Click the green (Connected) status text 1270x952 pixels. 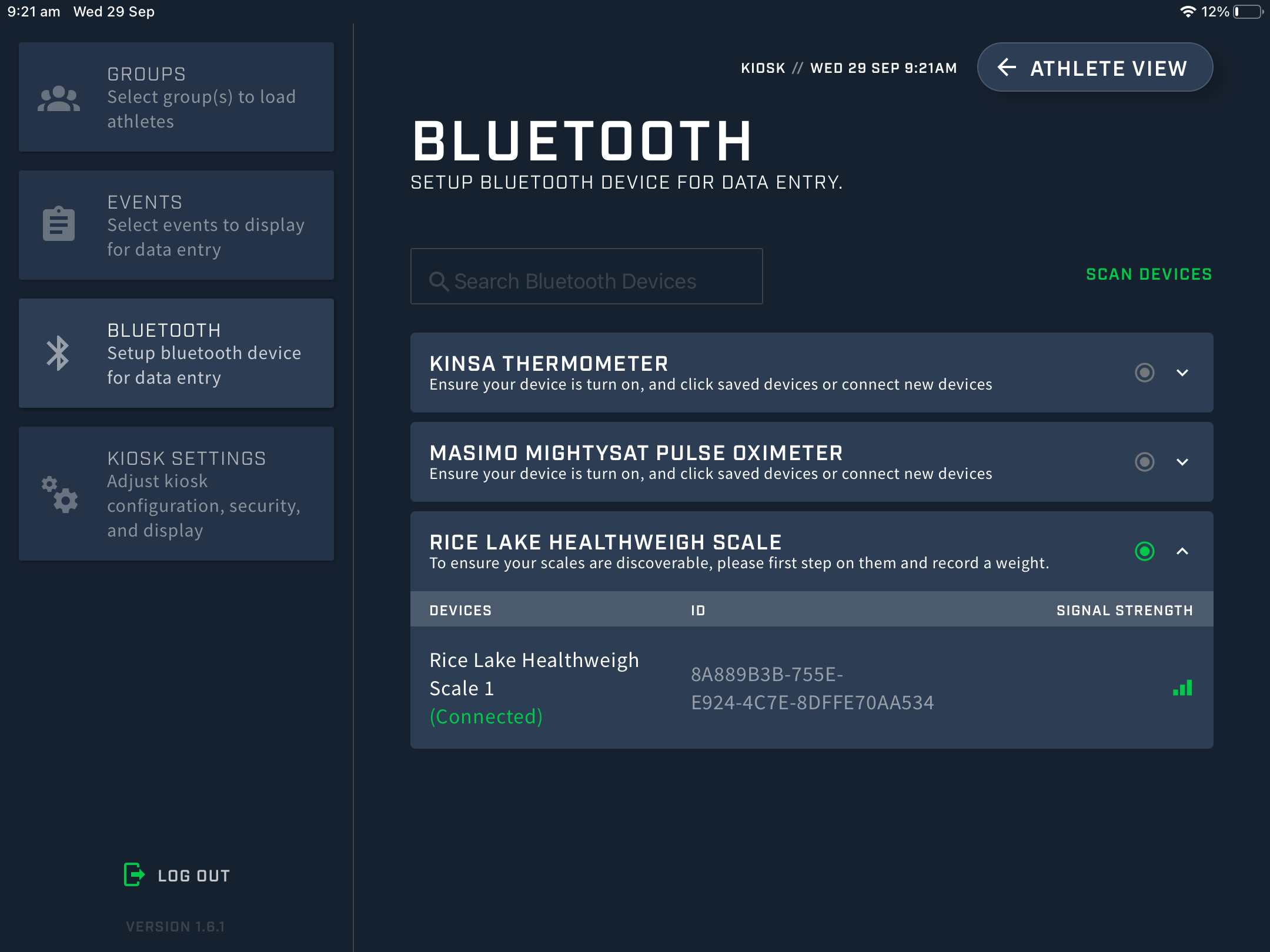pyautogui.click(x=486, y=716)
